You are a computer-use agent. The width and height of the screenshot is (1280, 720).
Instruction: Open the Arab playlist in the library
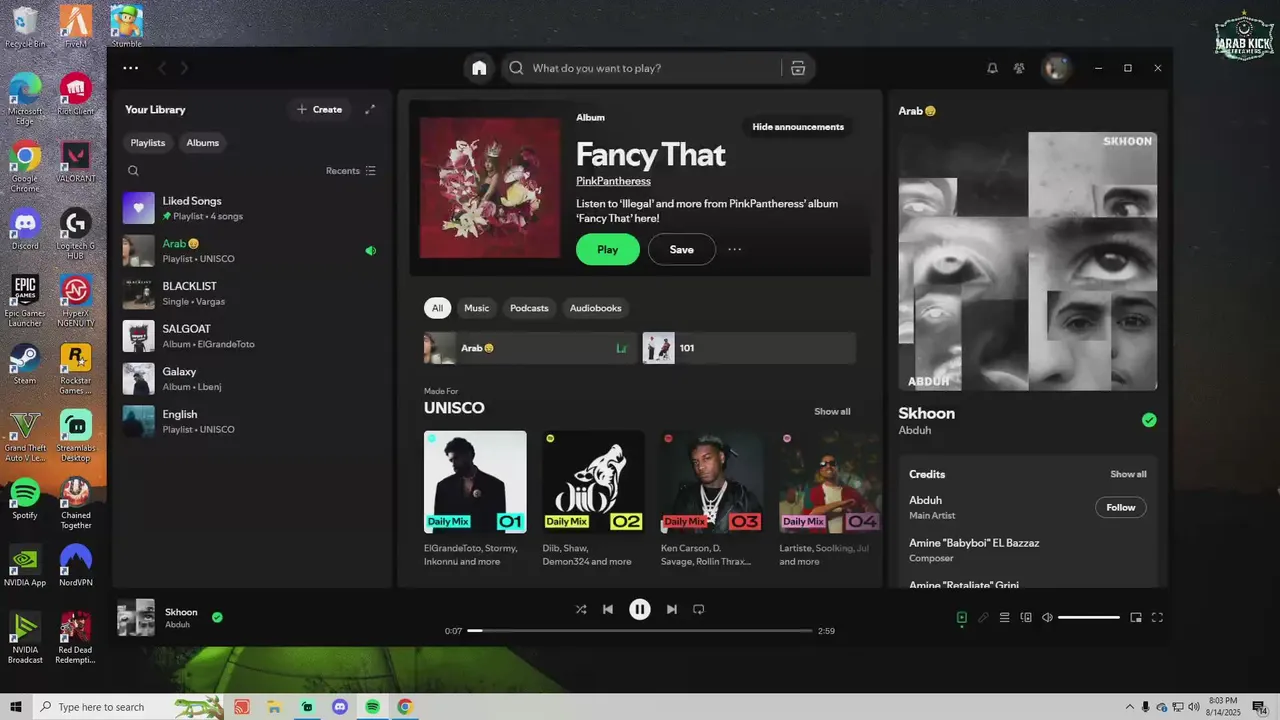tap(252, 251)
